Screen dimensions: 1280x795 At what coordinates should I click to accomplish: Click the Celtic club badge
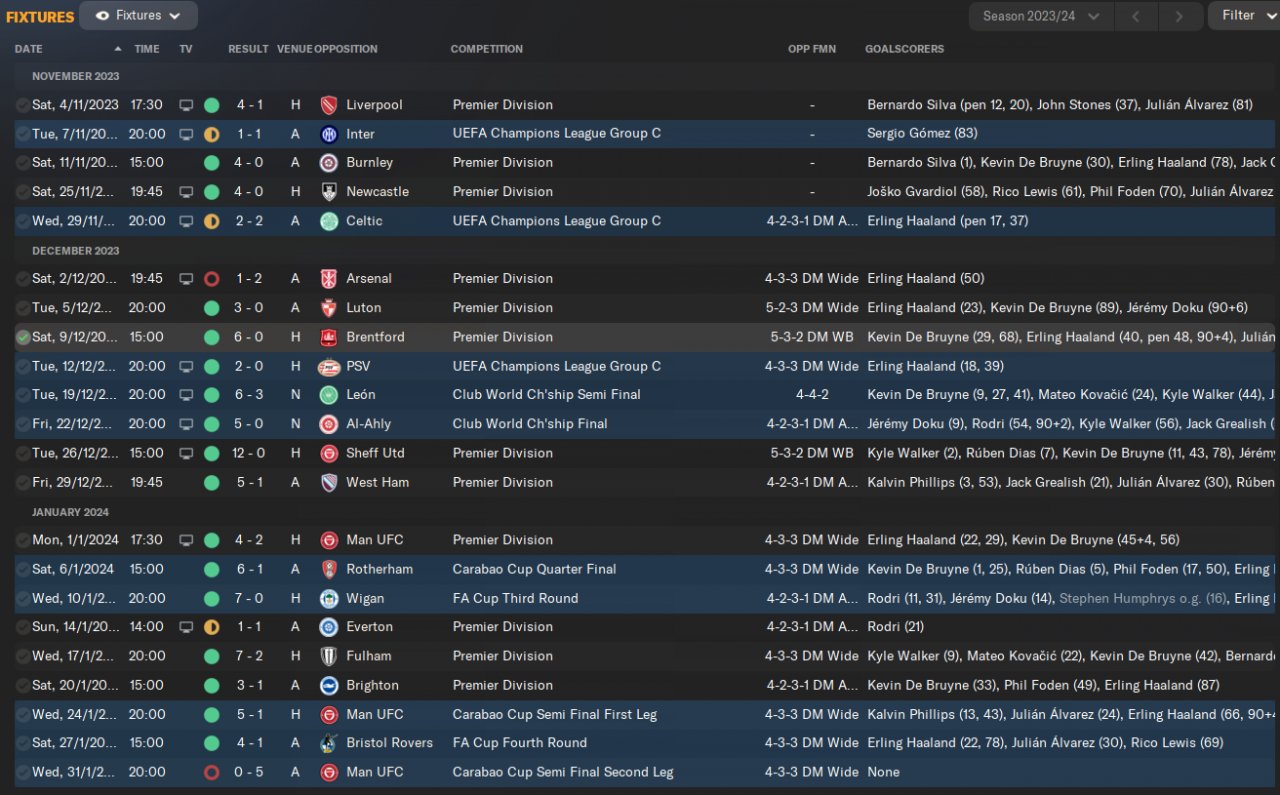[328, 221]
